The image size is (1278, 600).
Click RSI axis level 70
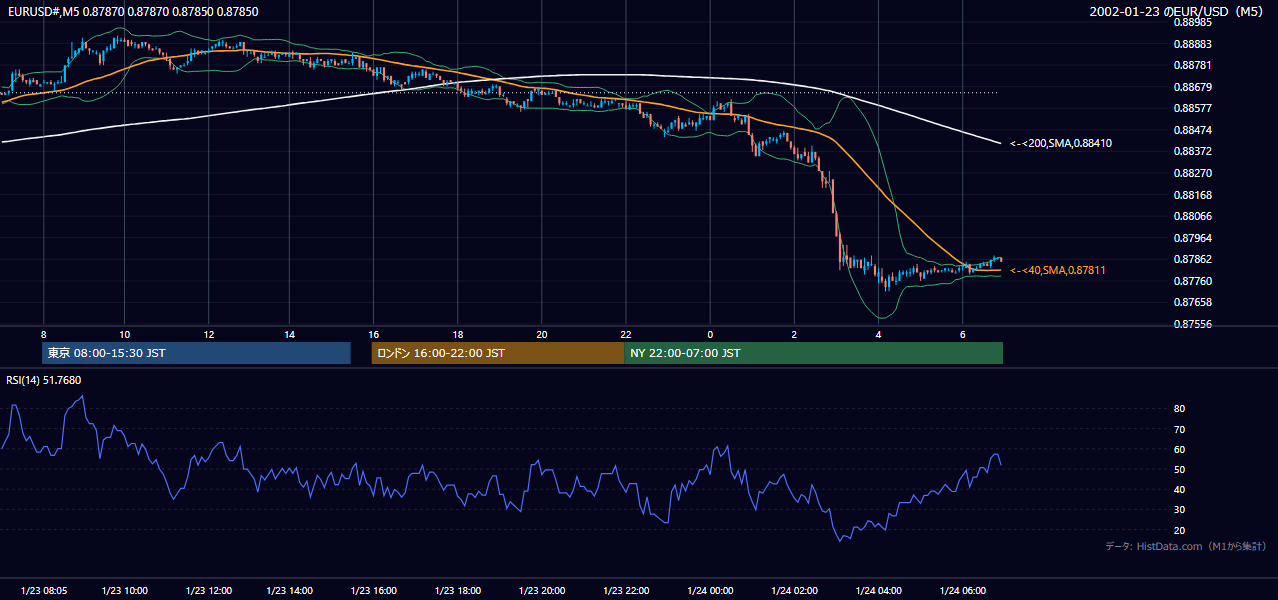tap(1180, 429)
